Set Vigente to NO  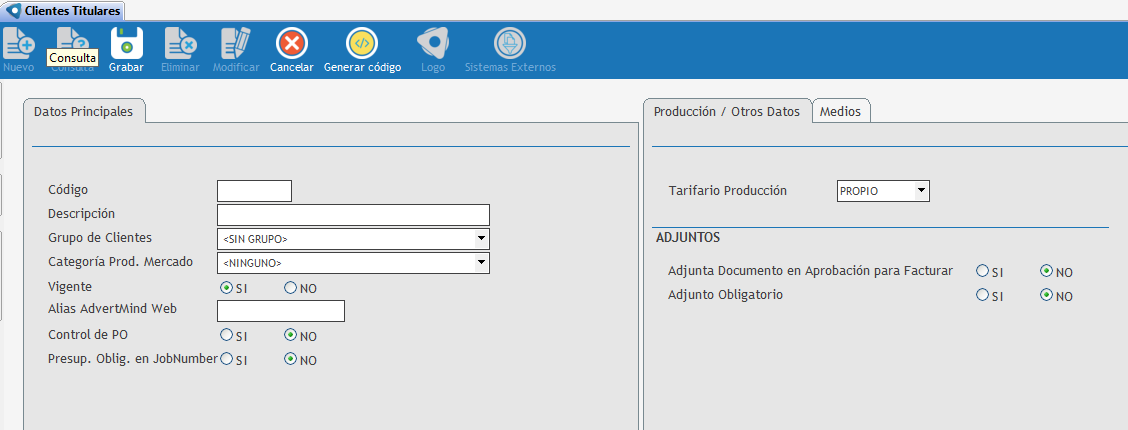[291, 288]
